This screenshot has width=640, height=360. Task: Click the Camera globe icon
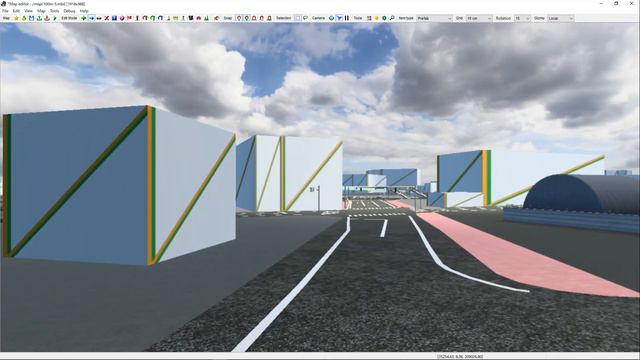click(331, 18)
